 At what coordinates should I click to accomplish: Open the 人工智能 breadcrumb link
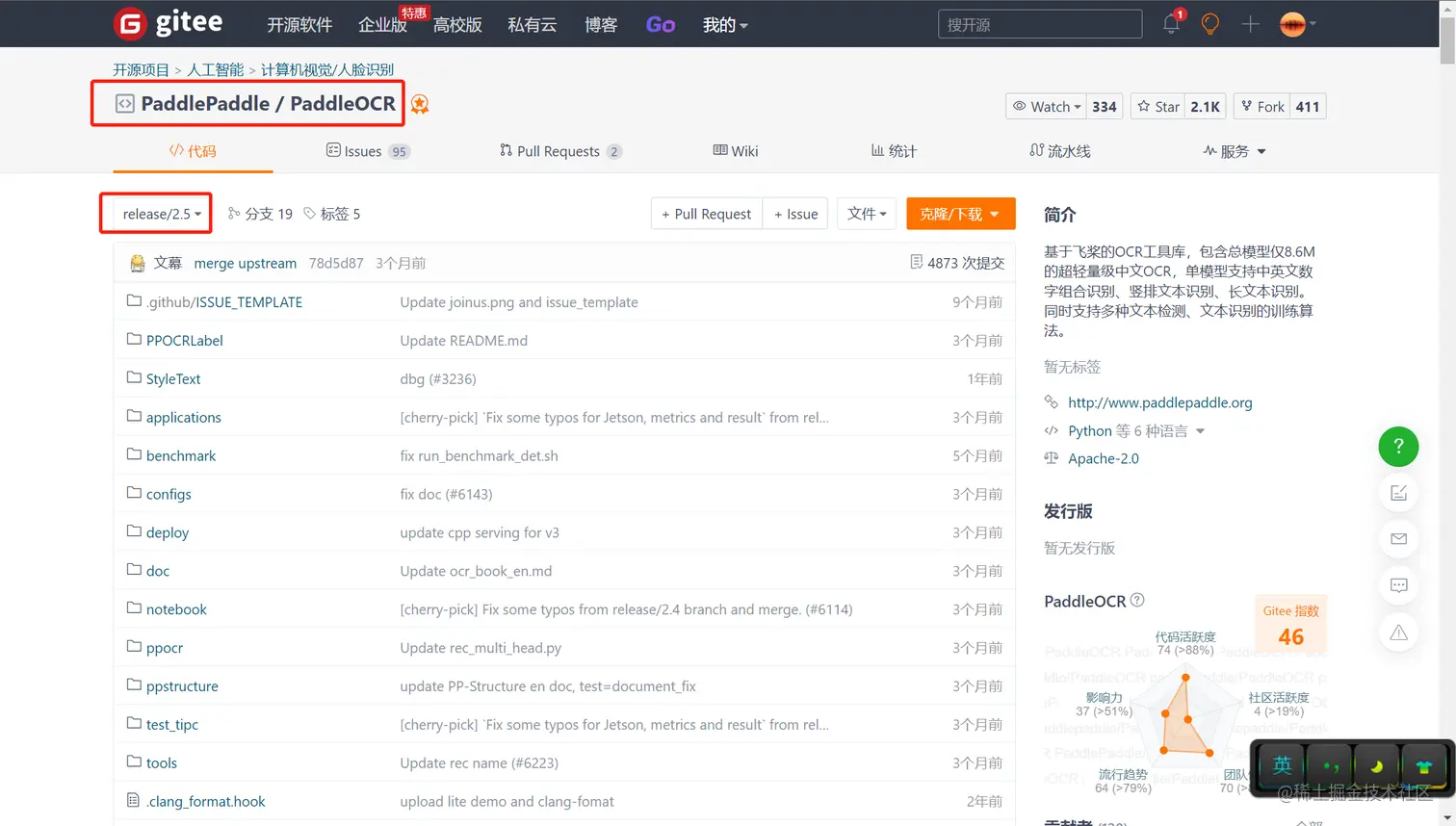point(216,69)
